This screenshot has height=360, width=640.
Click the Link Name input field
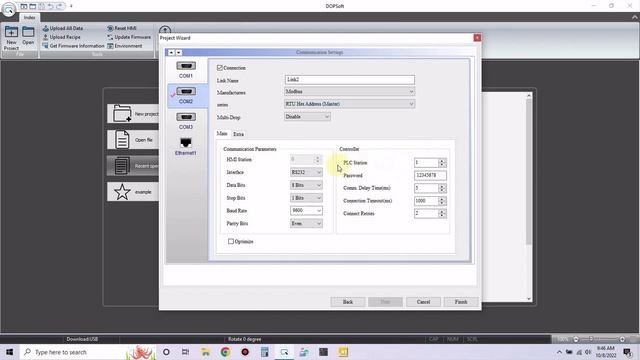pyautogui.click(x=349, y=79)
